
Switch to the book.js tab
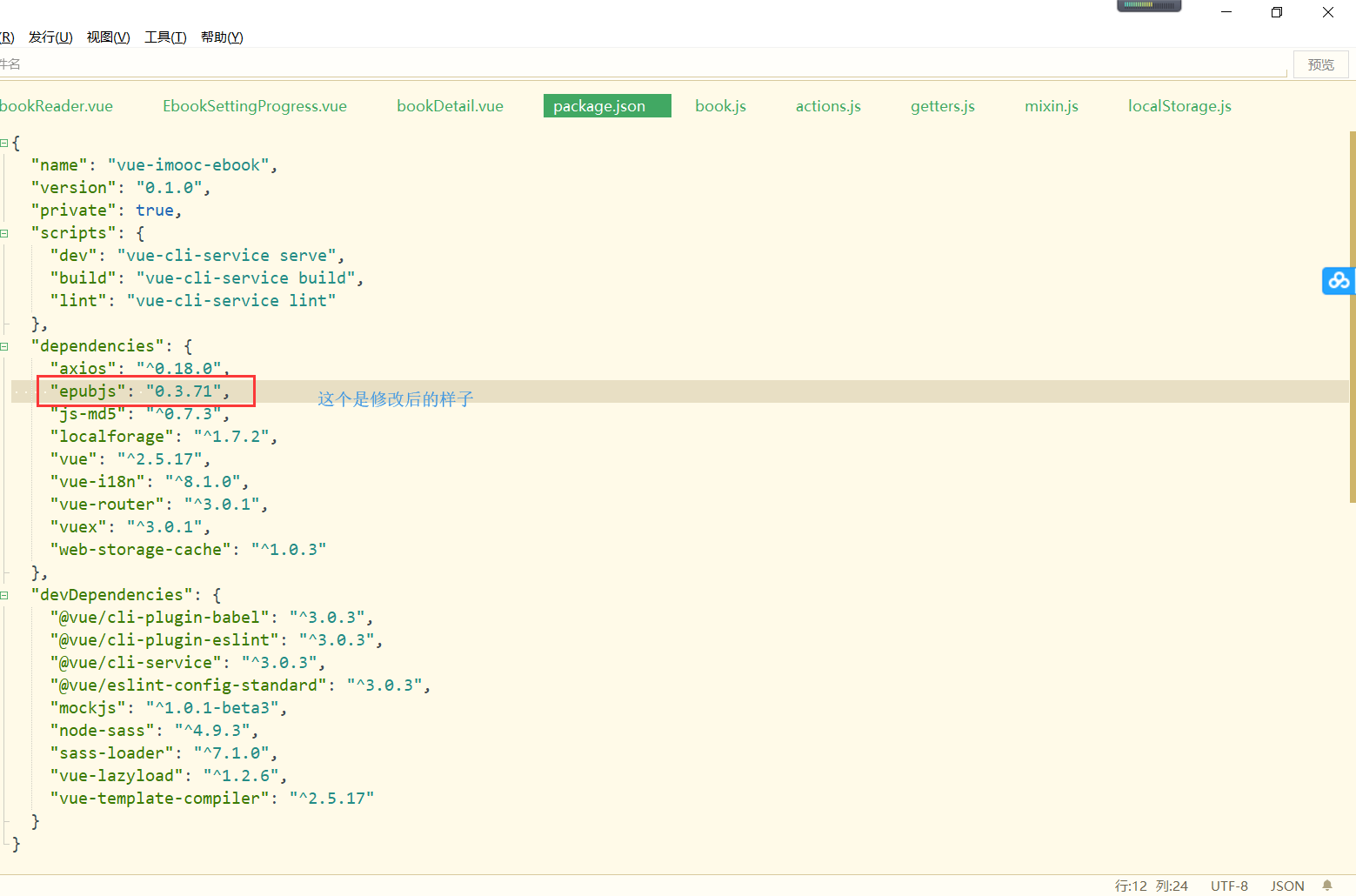[720, 106]
